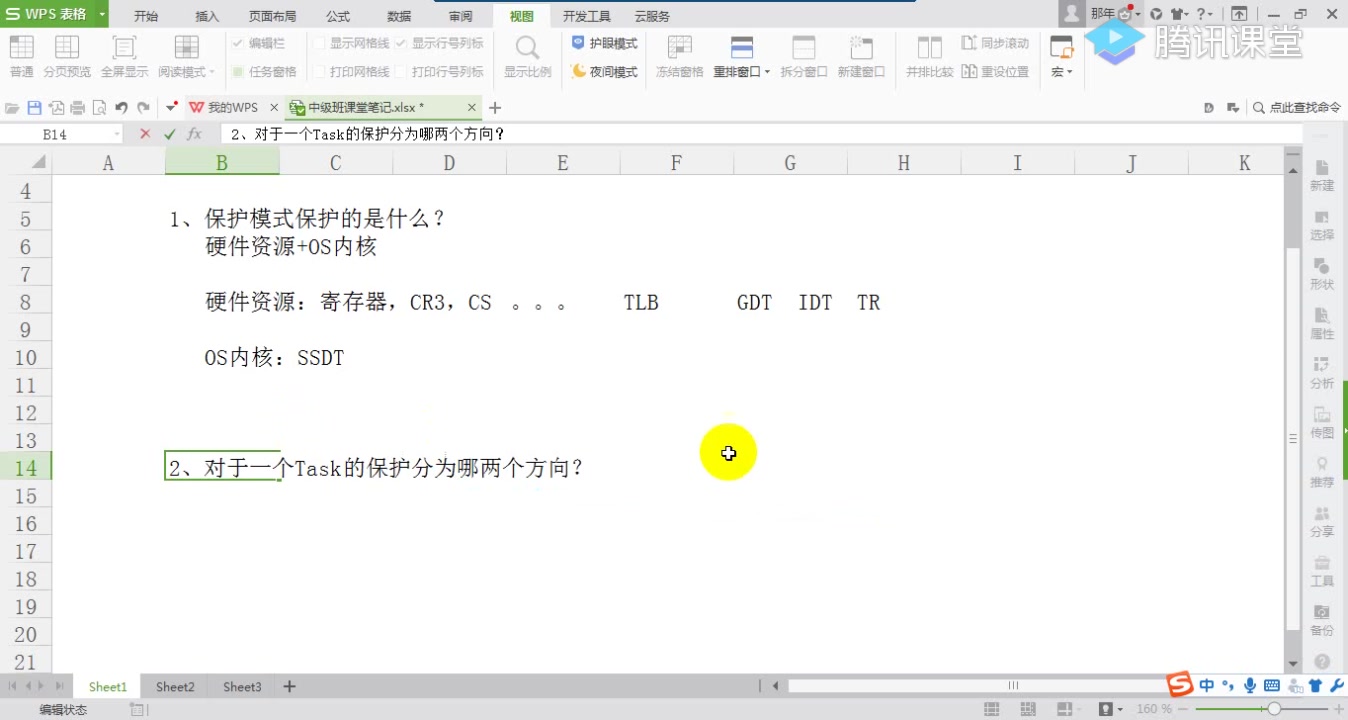The width and height of the screenshot is (1348, 720).
Task: Toggle Synchronous Scrolling (同步滚动)
Action: tap(995, 44)
